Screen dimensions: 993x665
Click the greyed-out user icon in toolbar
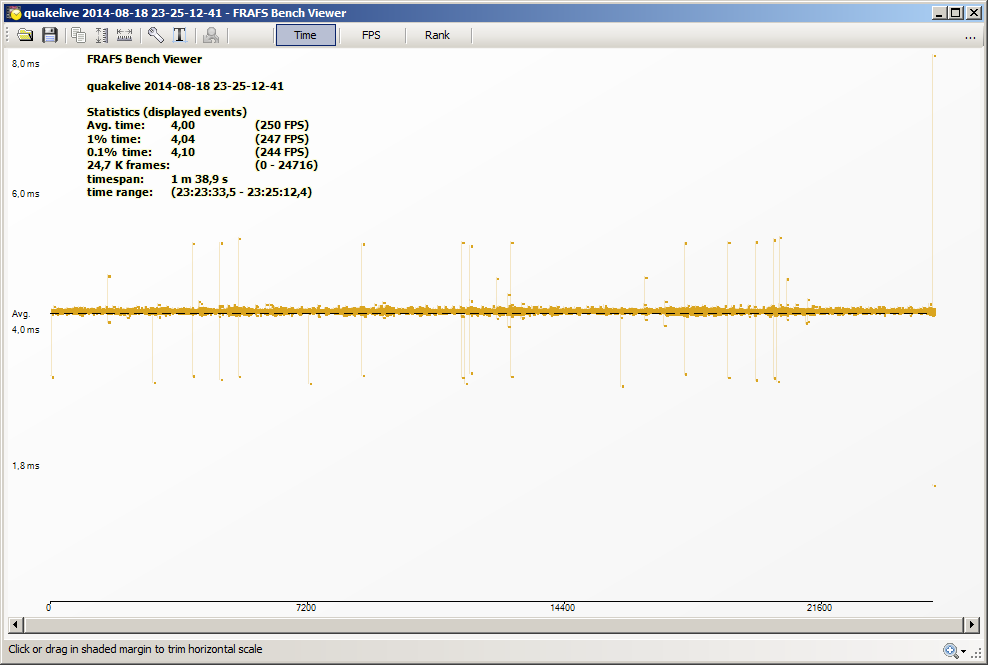click(211, 35)
